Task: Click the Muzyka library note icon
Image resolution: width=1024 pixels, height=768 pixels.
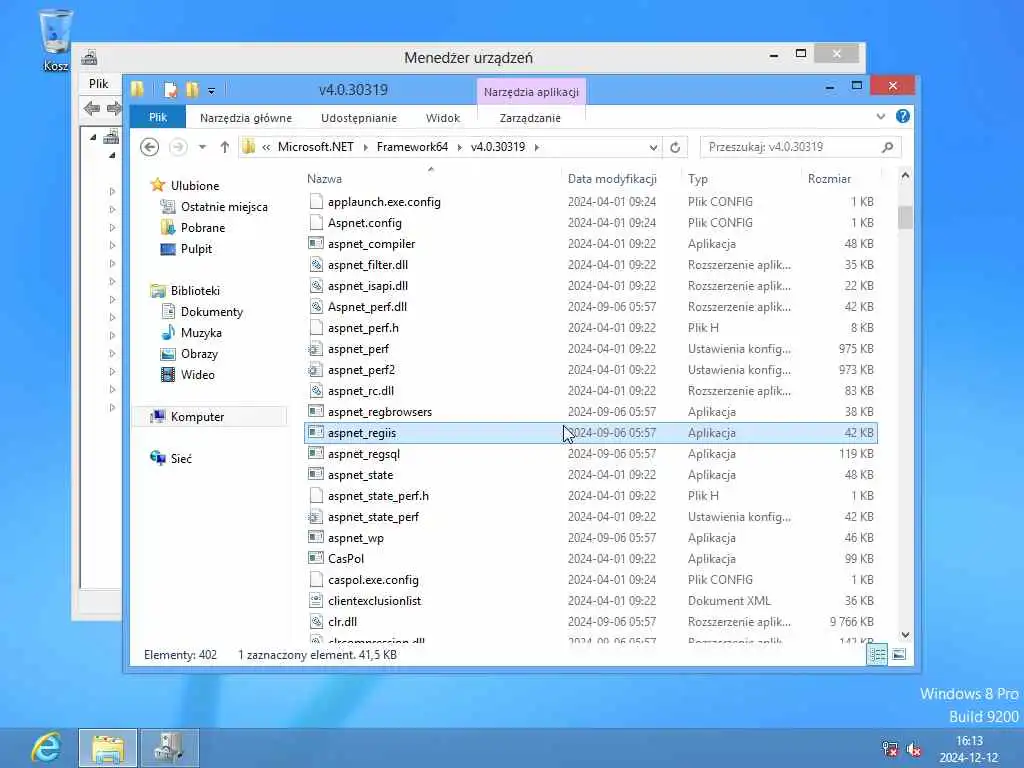Action: coord(168,332)
